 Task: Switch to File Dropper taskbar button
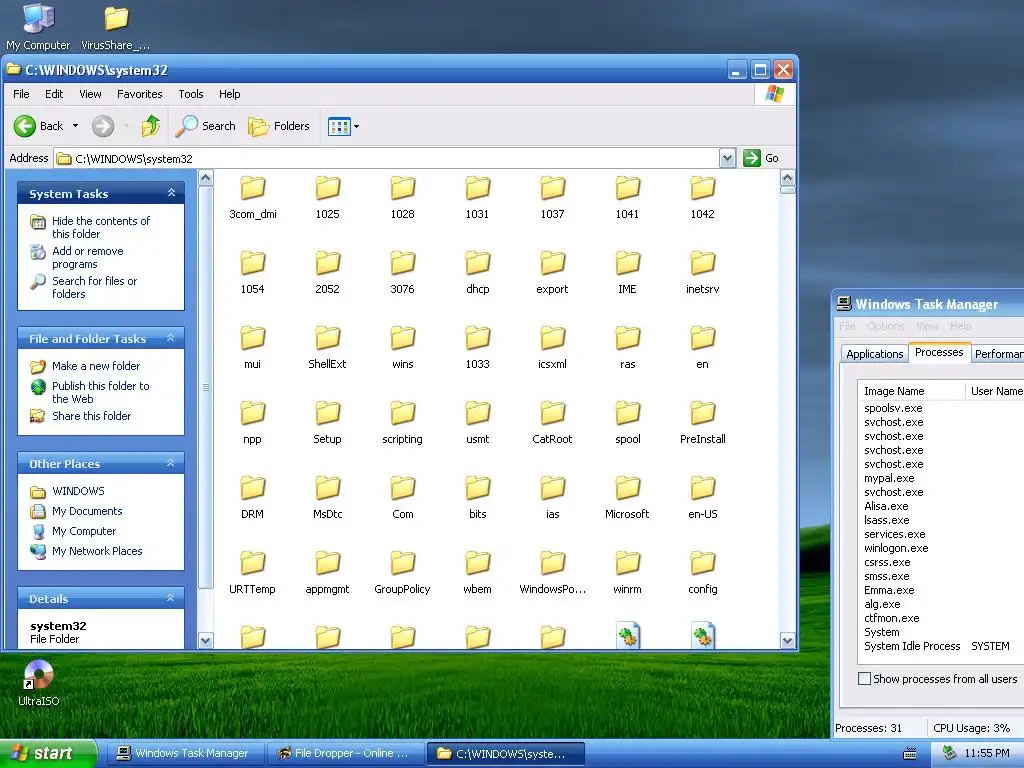345,754
